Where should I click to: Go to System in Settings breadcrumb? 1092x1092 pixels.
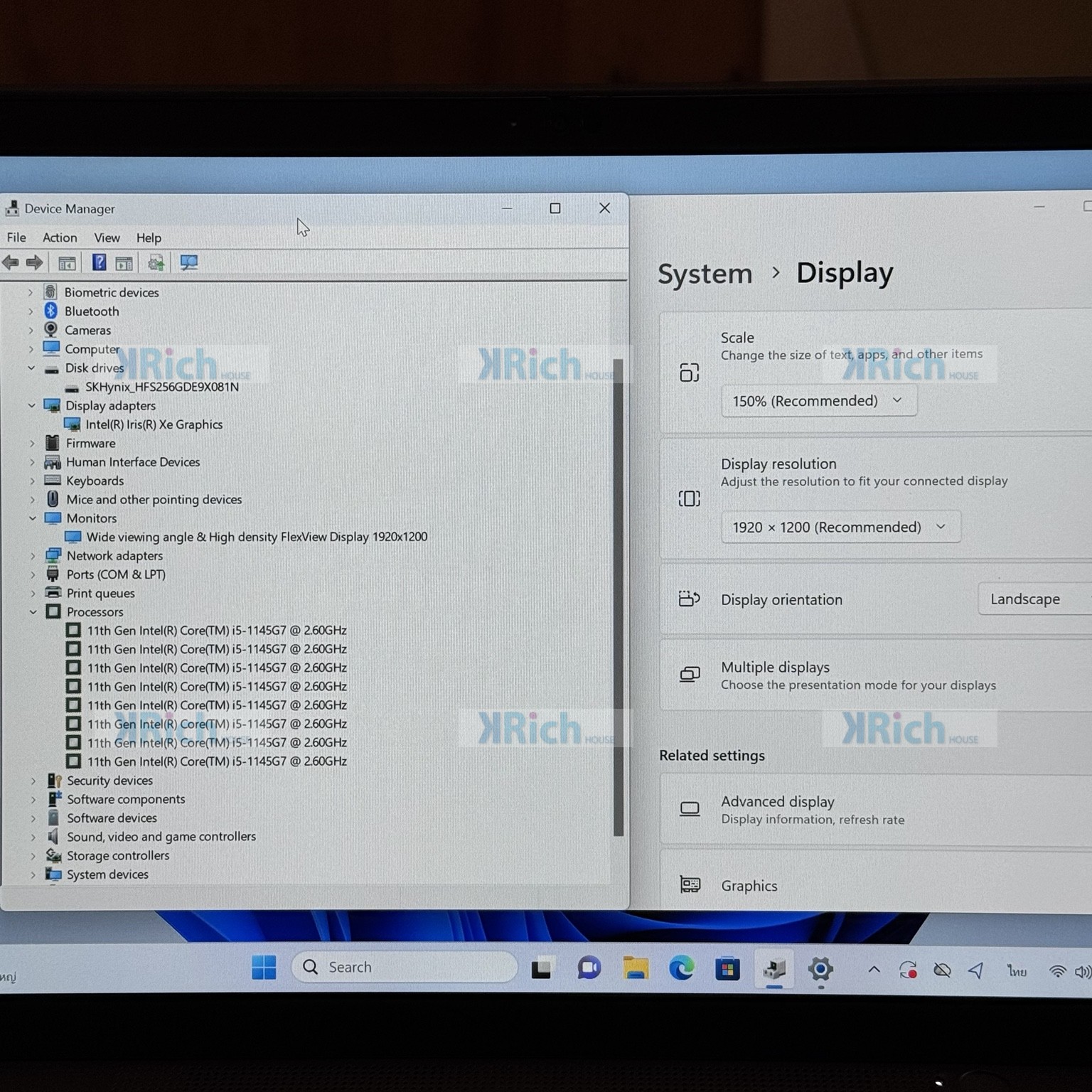point(705,274)
